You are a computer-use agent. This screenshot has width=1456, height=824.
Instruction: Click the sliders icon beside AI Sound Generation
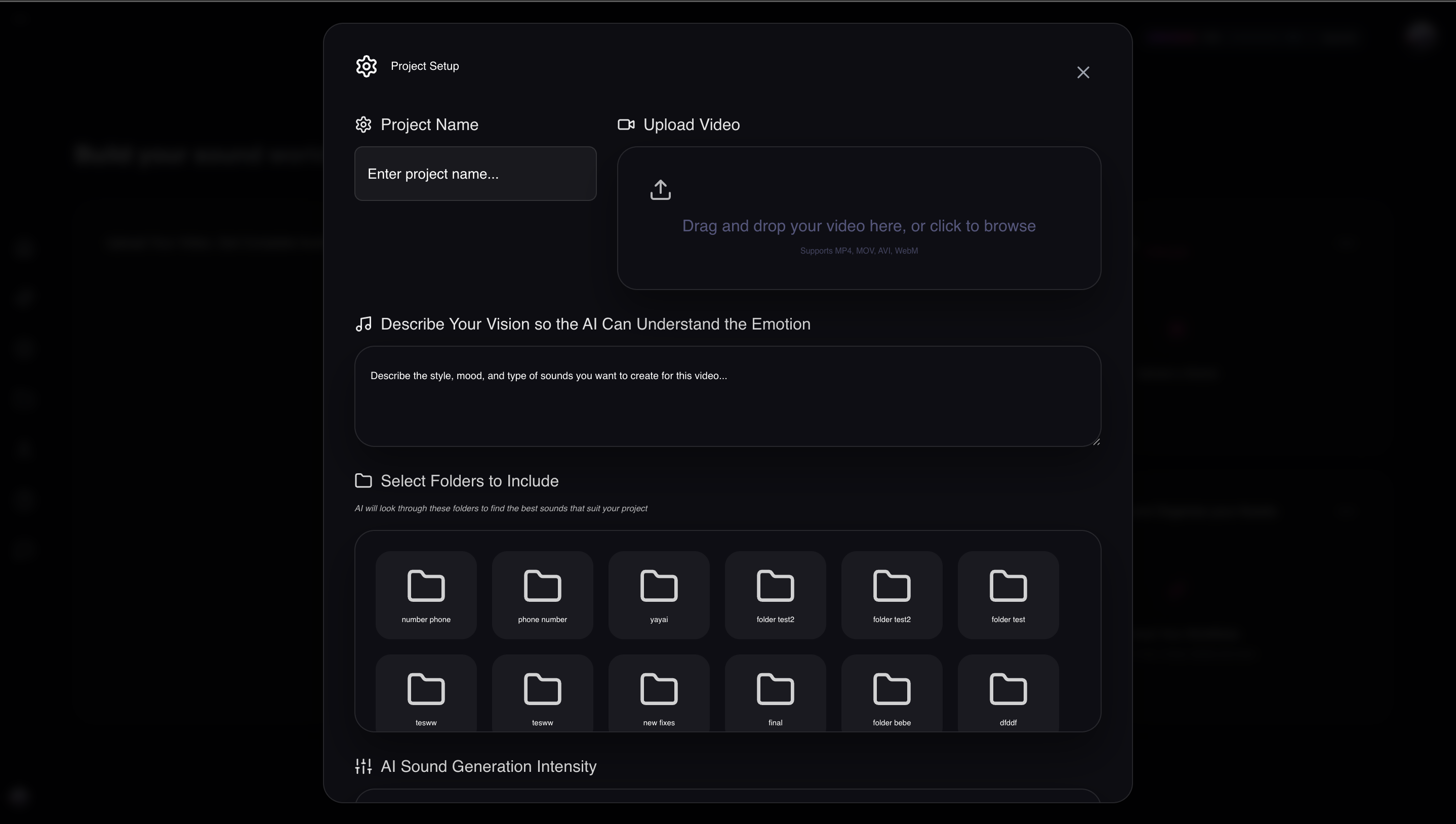(x=363, y=766)
